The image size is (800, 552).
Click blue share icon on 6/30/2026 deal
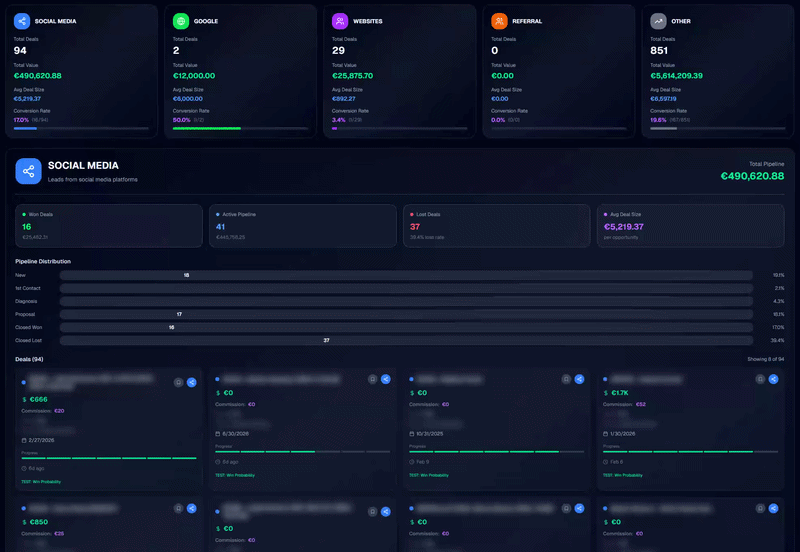pos(385,380)
